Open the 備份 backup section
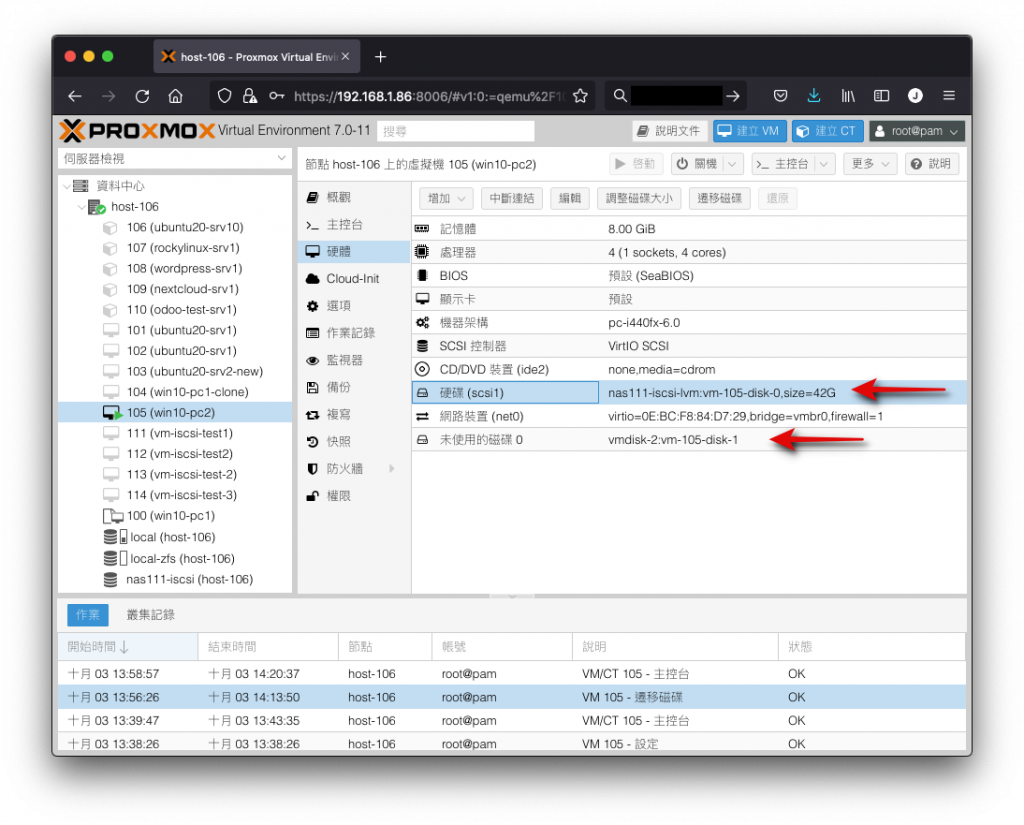Screen dimensions: 1024x825 point(353,387)
